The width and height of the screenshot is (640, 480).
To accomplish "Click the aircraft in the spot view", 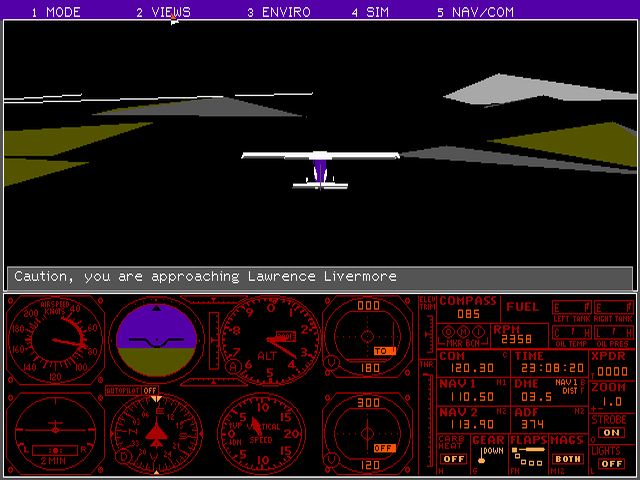I will (320, 171).
